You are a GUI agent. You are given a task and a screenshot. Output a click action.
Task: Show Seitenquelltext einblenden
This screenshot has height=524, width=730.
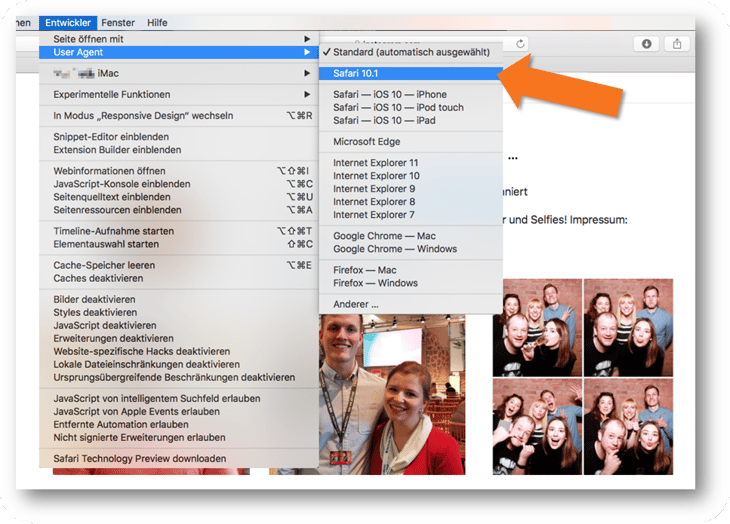pyautogui.click(x=179, y=197)
